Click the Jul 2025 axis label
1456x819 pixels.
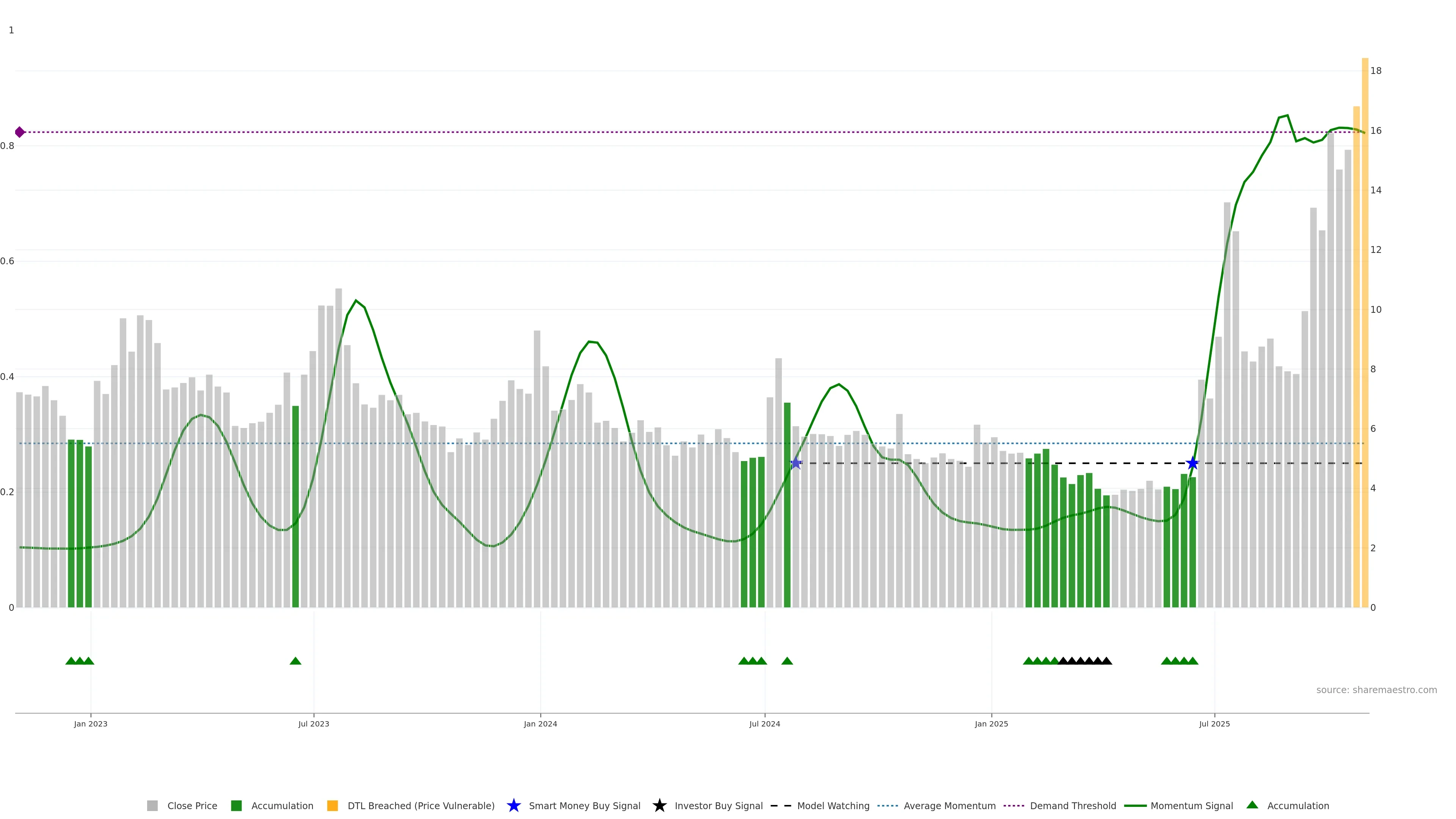pos(1214,724)
